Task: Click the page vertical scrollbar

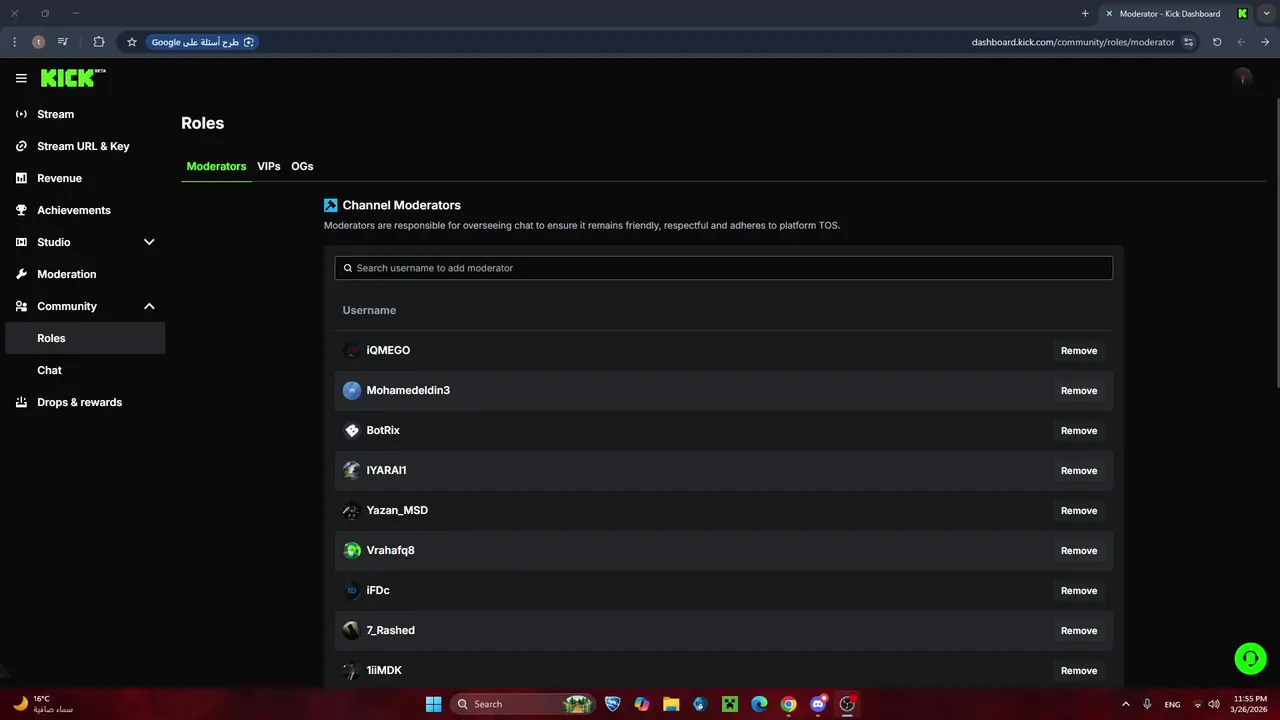Action: click(1276, 243)
